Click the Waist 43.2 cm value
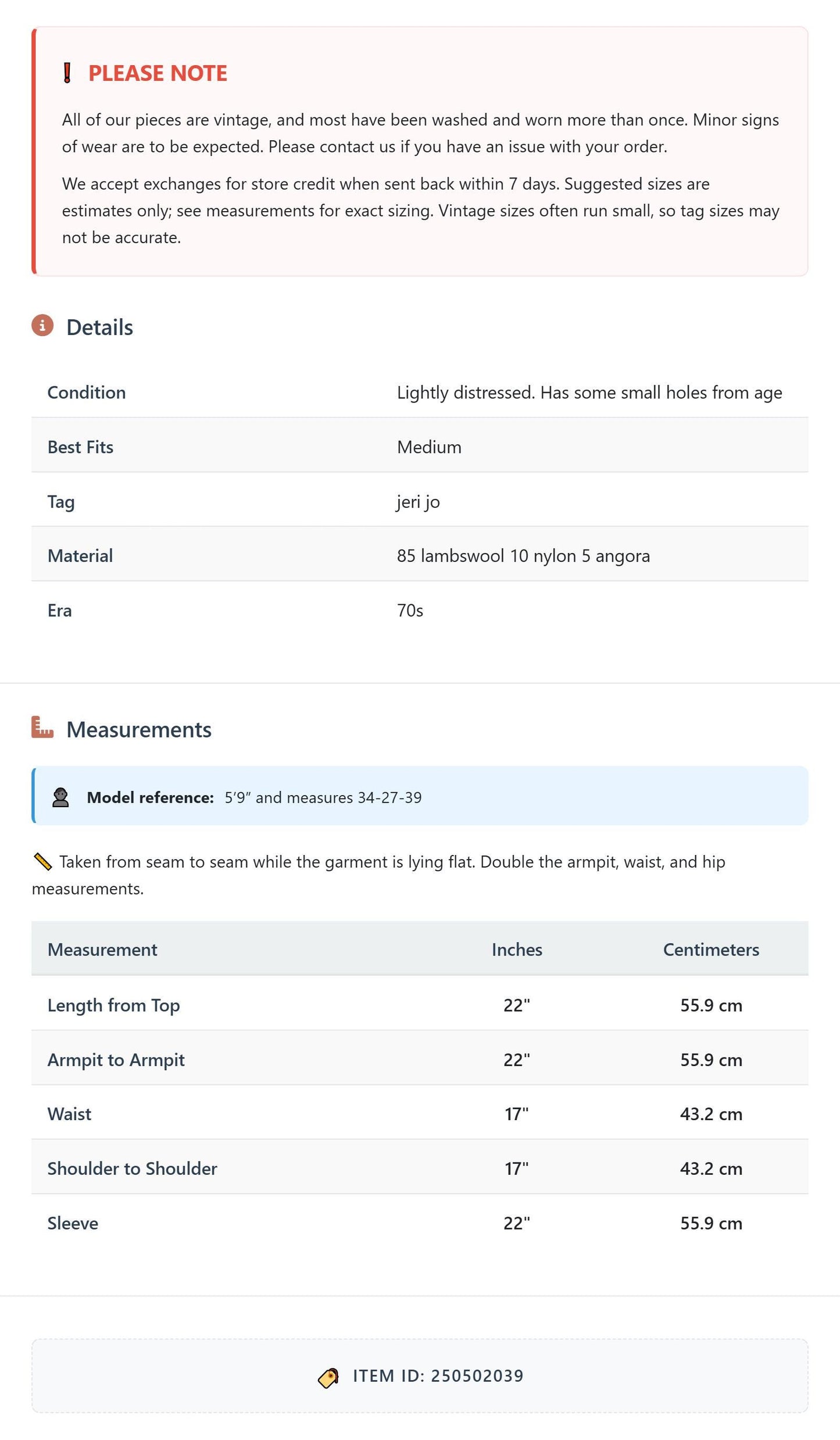840x1440 pixels. click(x=711, y=1114)
